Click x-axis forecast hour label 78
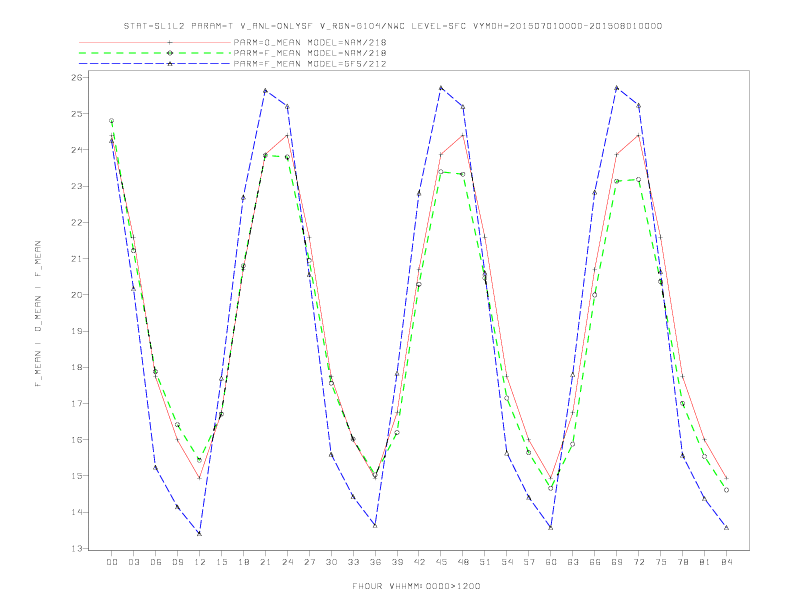The width and height of the screenshot is (792, 612). (682, 562)
